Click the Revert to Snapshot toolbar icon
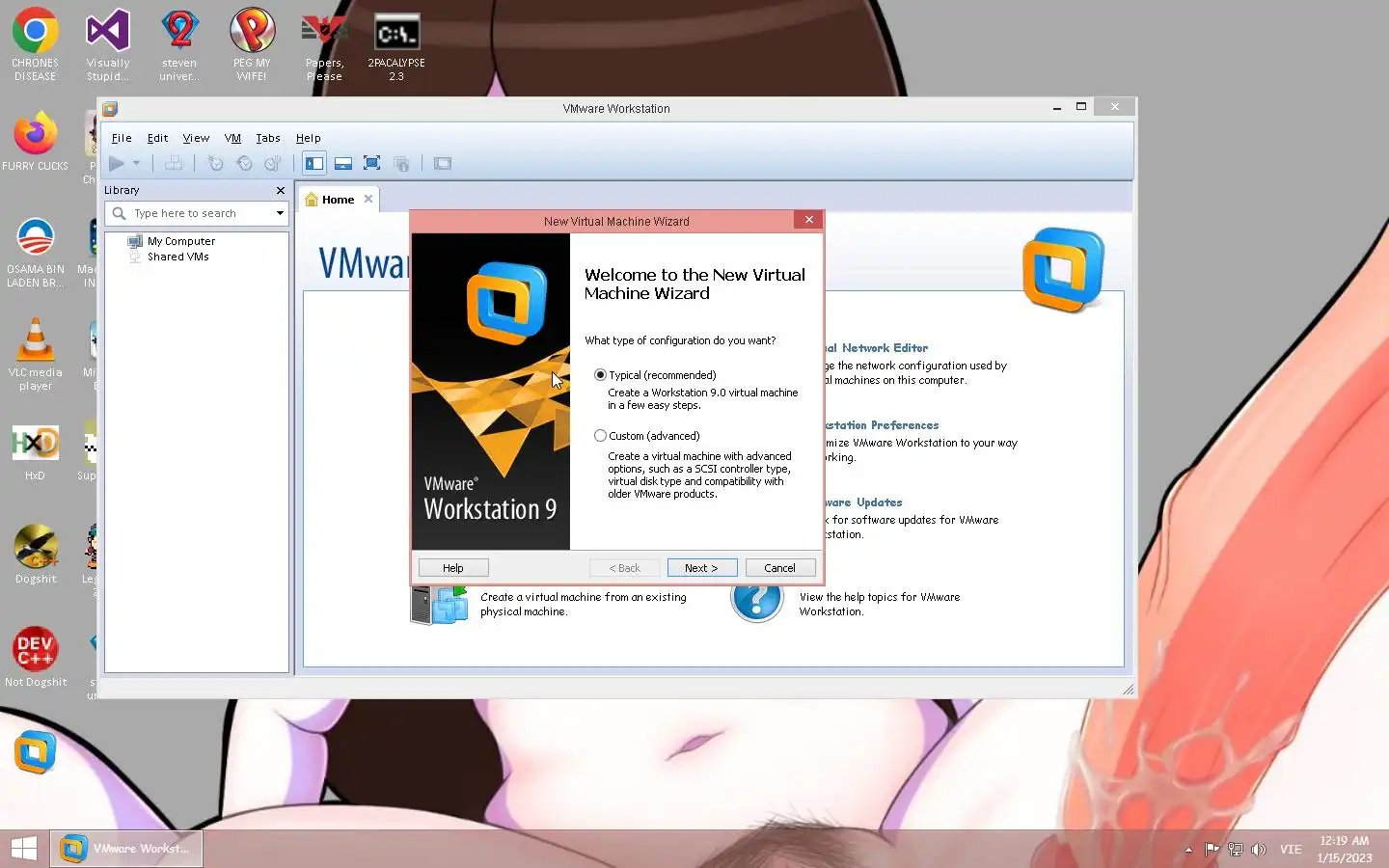The height and width of the screenshot is (868, 1389). (x=244, y=164)
